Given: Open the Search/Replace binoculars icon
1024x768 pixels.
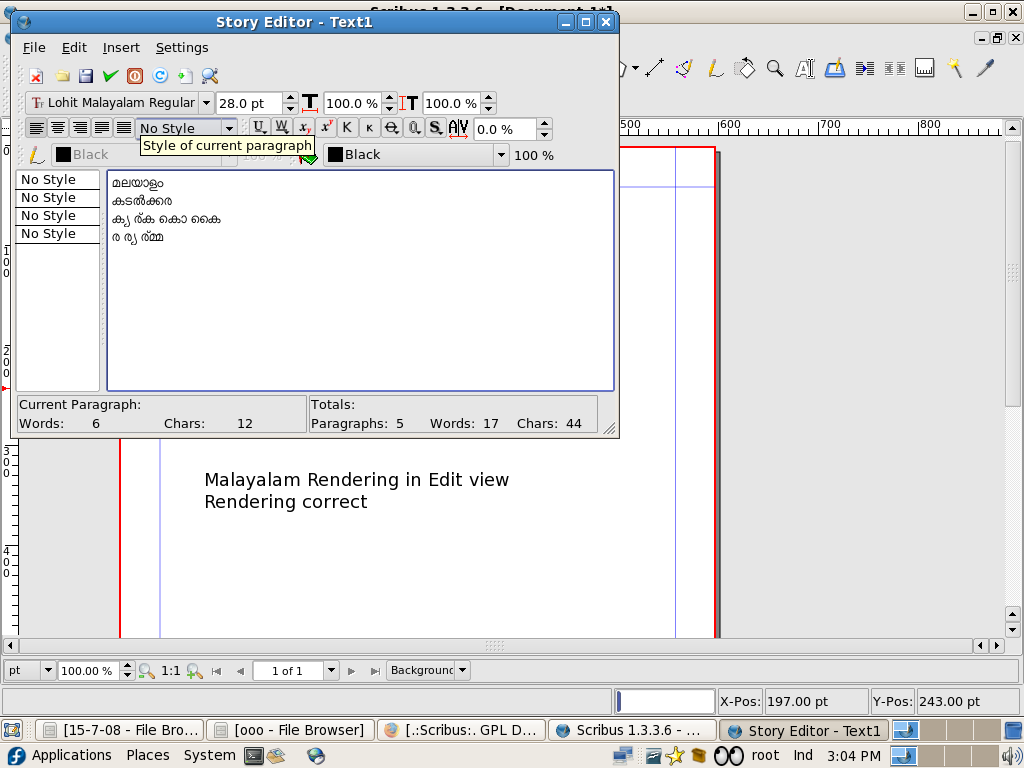Looking at the screenshot, I should pyautogui.click(x=210, y=76).
